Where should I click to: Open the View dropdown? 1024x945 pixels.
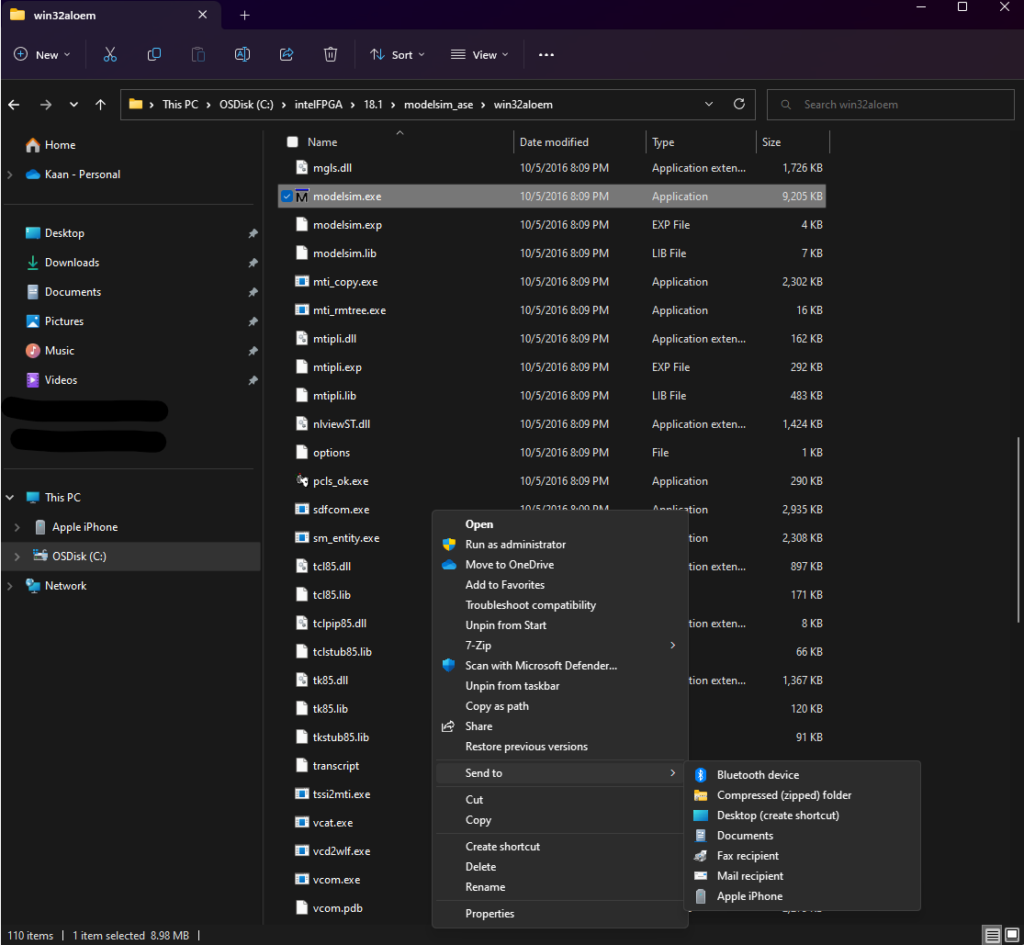tap(477, 54)
